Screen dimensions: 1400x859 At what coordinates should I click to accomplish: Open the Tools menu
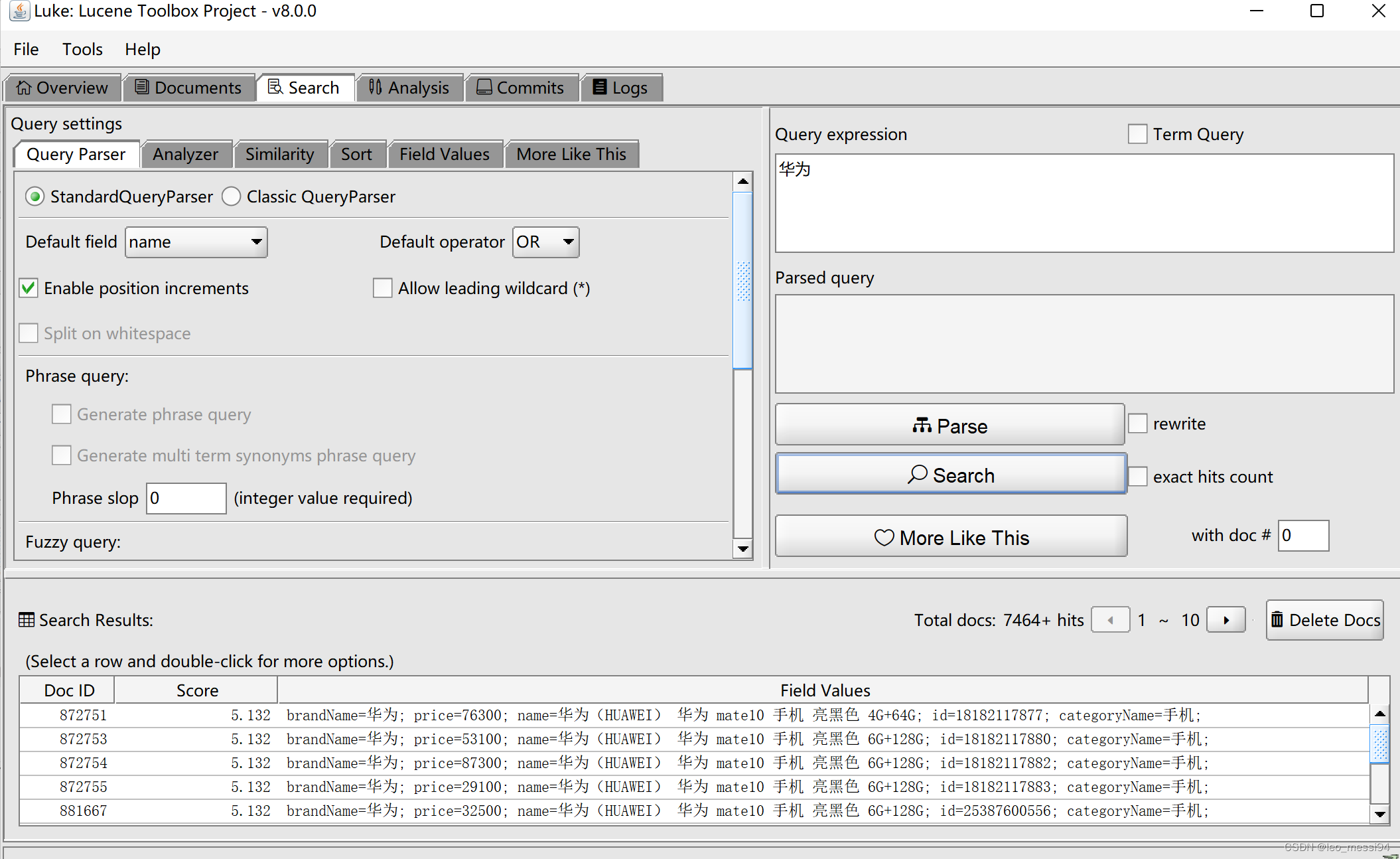[82, 49]
